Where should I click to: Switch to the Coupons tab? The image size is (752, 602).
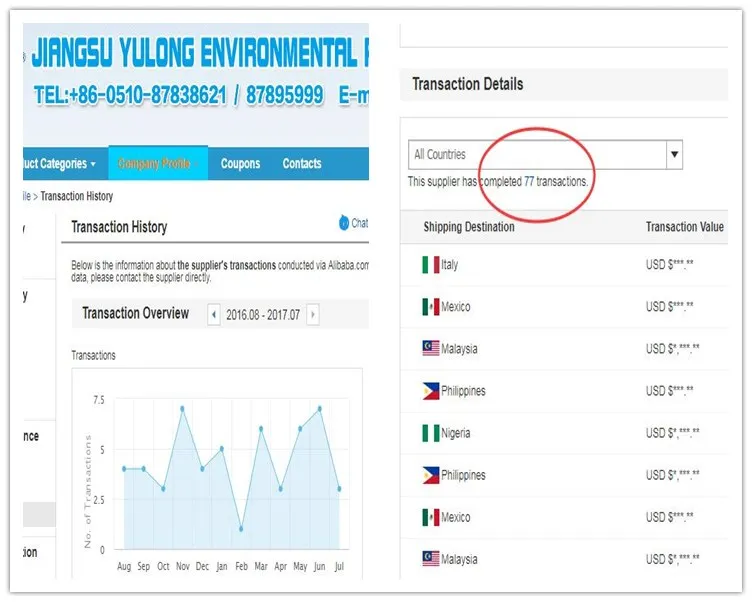pos(240,164)
